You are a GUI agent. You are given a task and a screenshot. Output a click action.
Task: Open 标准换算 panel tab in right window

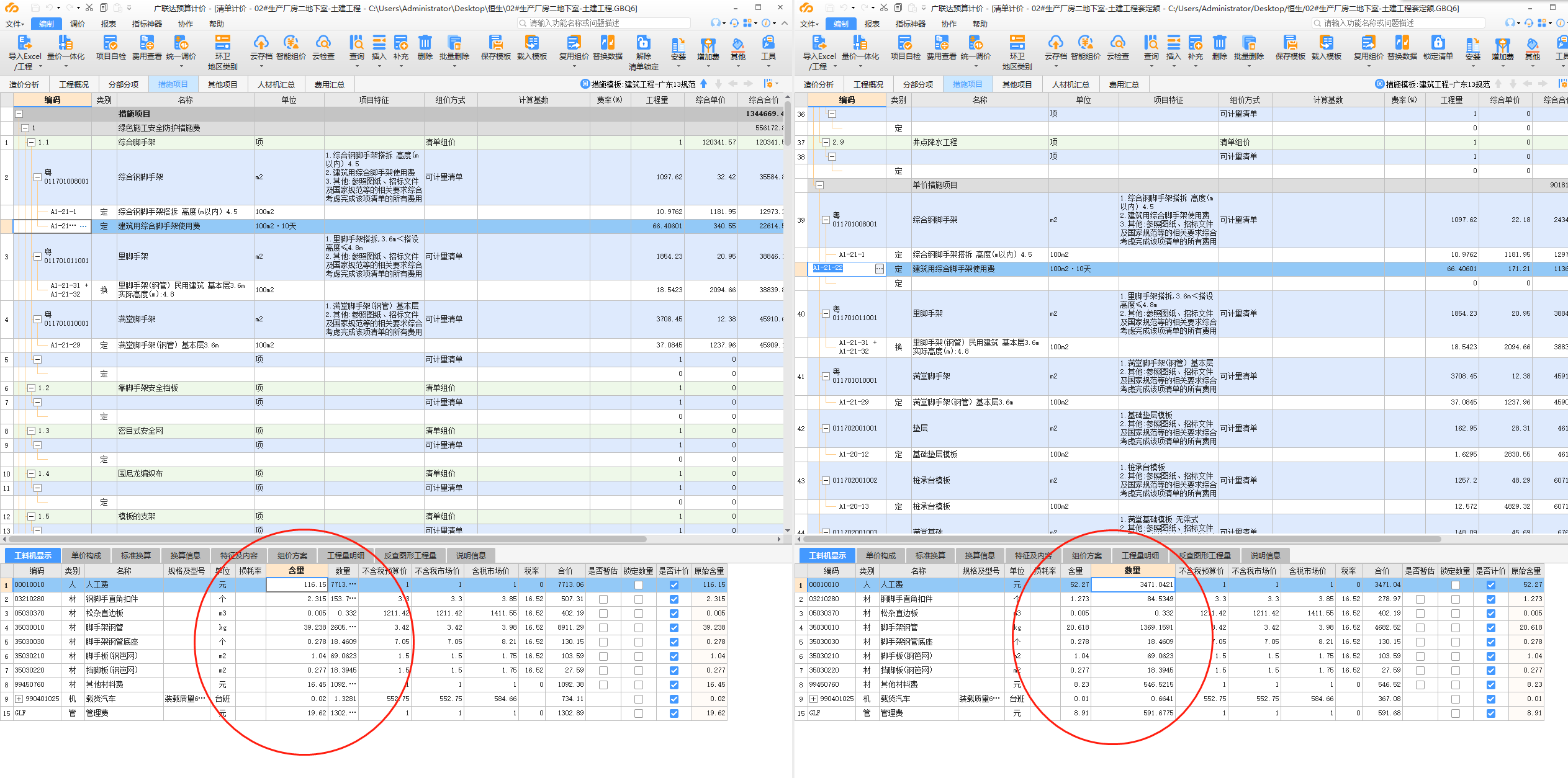930,556
